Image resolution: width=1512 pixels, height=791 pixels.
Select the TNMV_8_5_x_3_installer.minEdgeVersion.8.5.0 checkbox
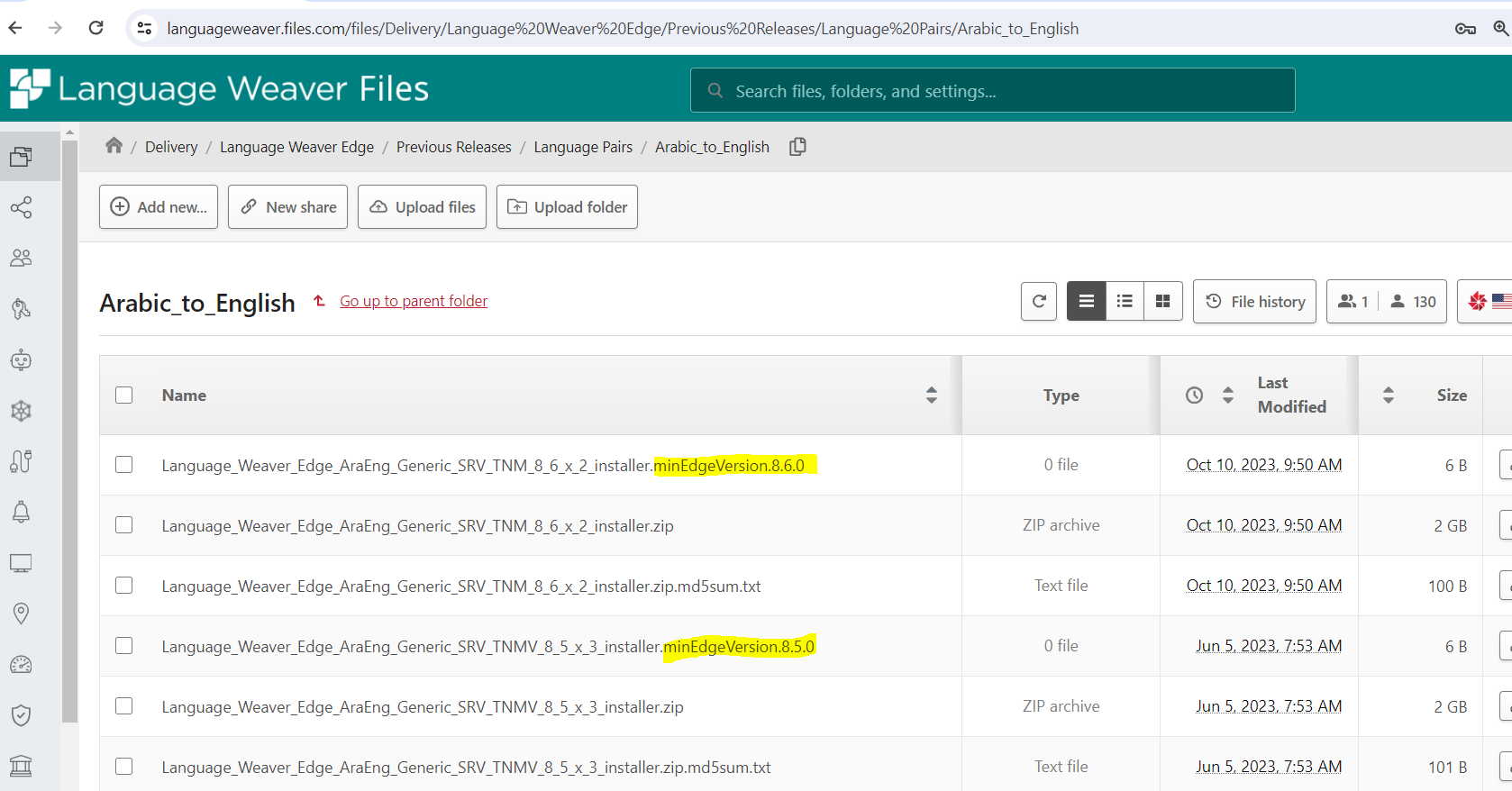[x=124, y=645]
